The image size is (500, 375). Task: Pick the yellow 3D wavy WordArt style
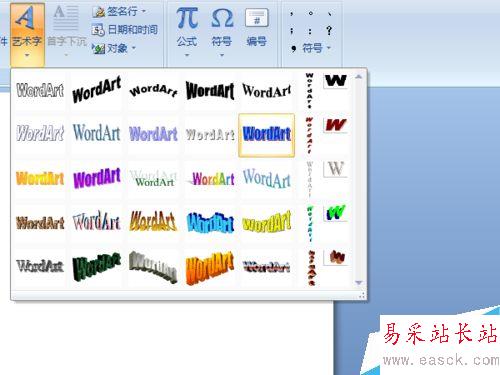coord(267,222)
